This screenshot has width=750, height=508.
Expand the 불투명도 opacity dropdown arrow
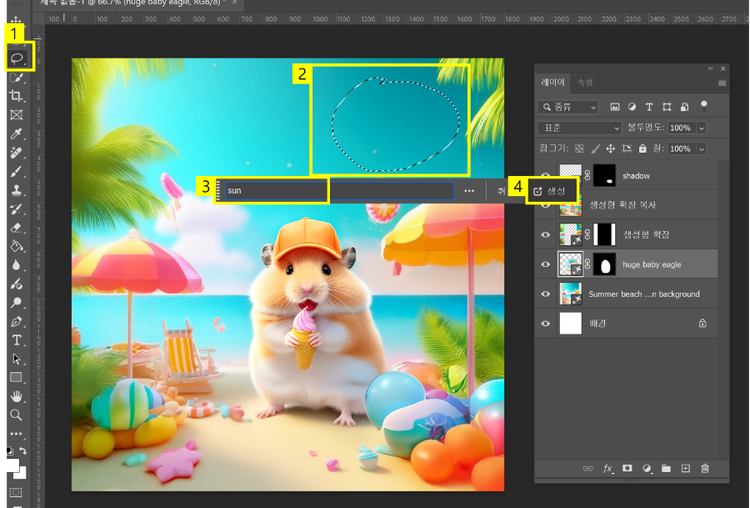tap(701, 128)
